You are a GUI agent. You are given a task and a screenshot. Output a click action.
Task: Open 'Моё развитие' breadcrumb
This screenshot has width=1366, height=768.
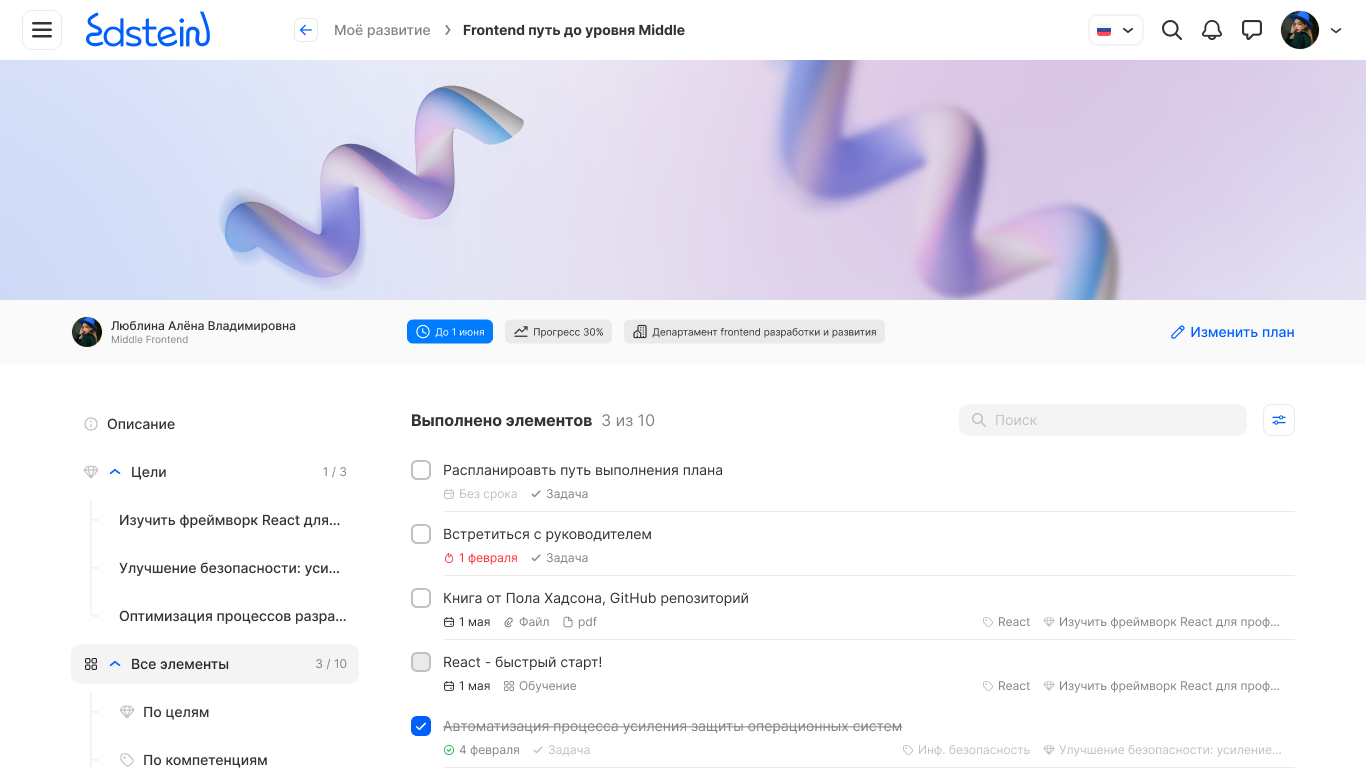pos(382,30)
